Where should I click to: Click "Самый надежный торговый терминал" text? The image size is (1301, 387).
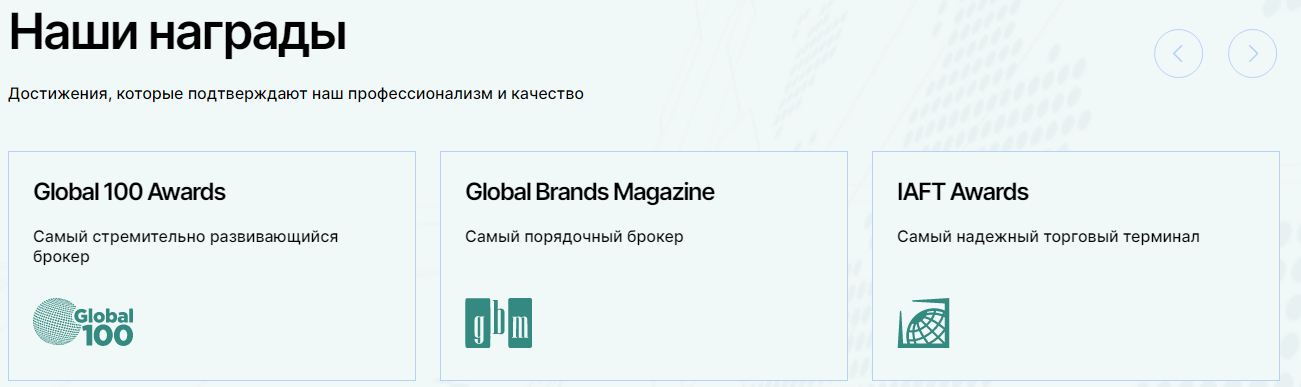(x=1048, y=237)
